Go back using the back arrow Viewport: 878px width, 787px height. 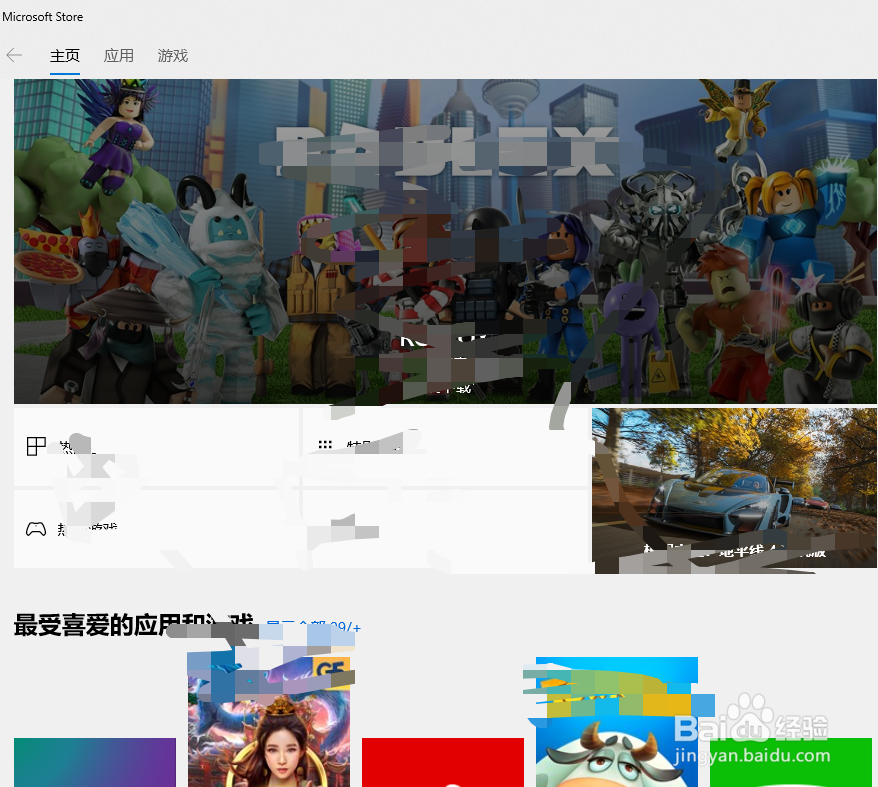tap(14, 55)
